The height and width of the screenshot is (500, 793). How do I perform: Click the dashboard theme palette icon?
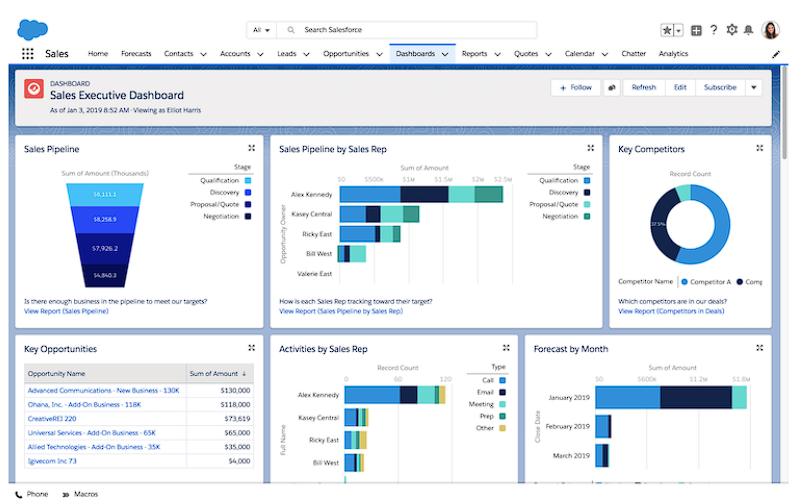click(611, 87)
